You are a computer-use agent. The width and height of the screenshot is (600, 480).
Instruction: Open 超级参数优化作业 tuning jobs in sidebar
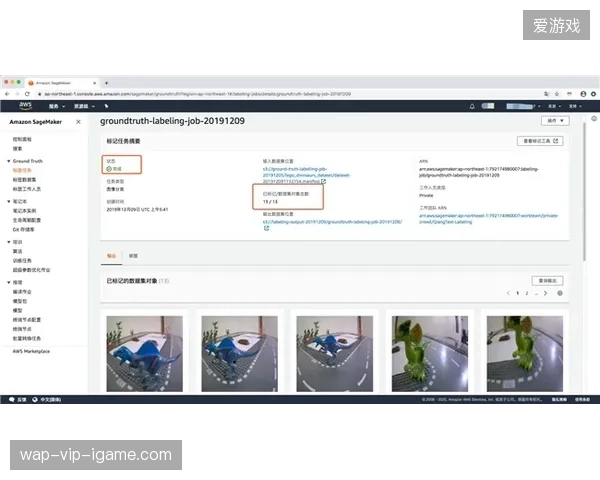click(x=31, y=270)
